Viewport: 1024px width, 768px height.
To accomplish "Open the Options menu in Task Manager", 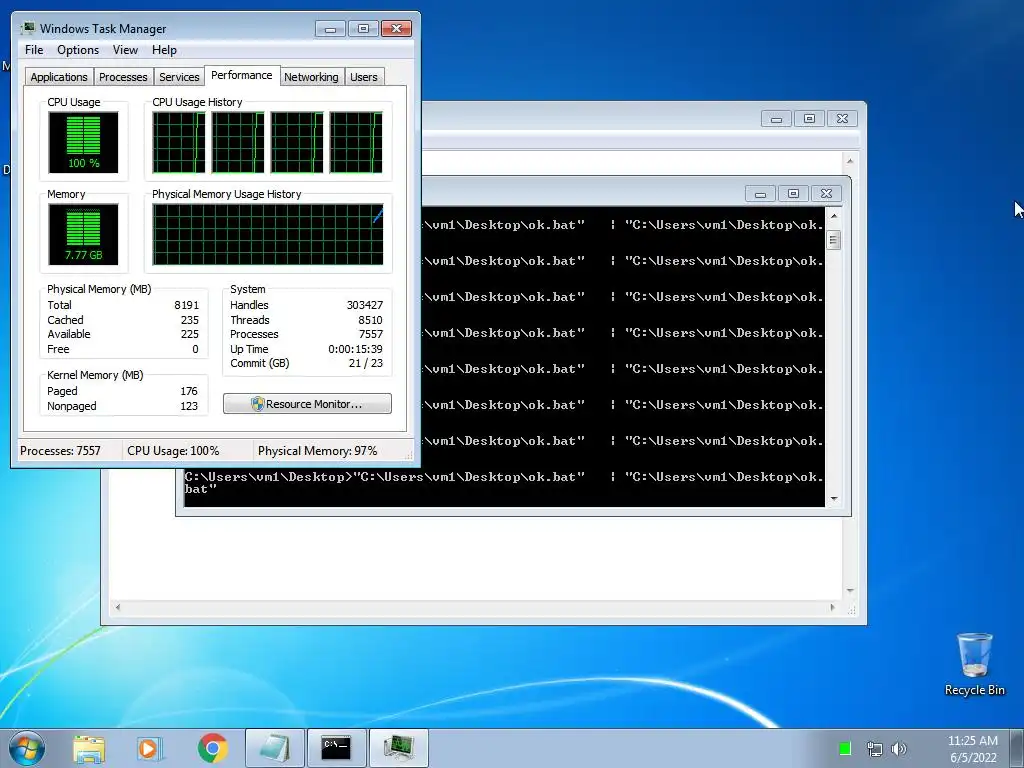I will (78, 50).
